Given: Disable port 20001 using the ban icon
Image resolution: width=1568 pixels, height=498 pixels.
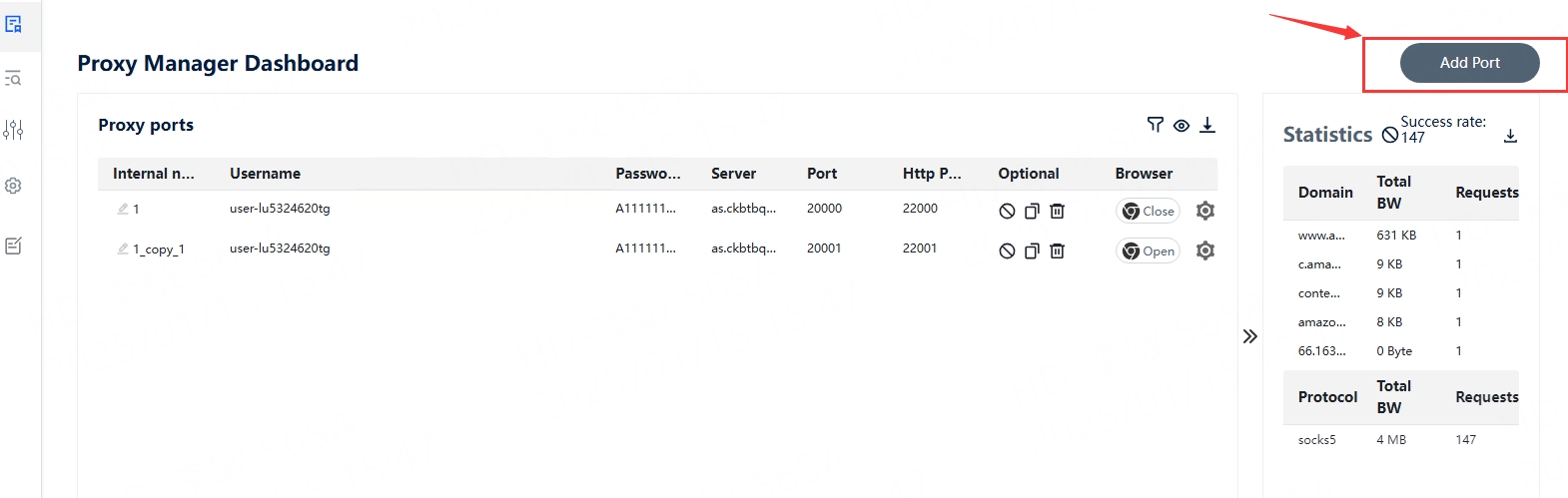Looking at the screenshot, I should [1007, 250].
